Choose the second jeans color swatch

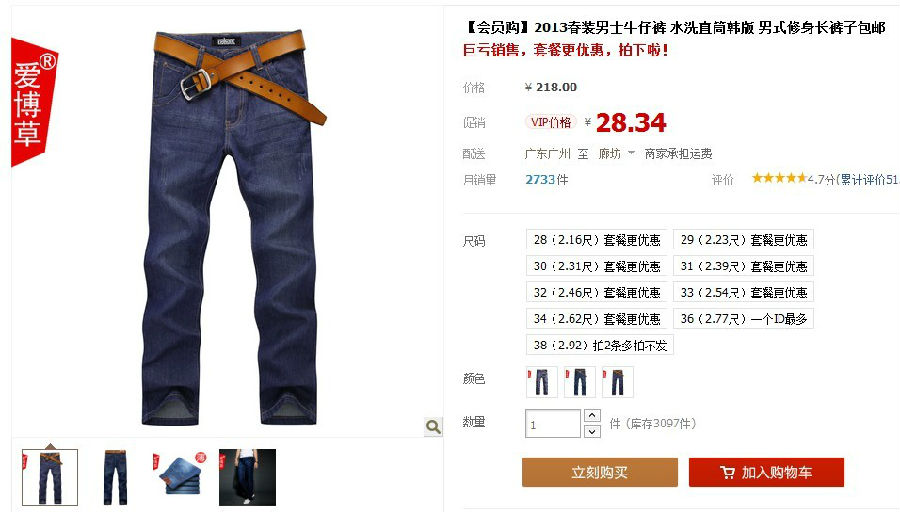[x=580, y=382]
